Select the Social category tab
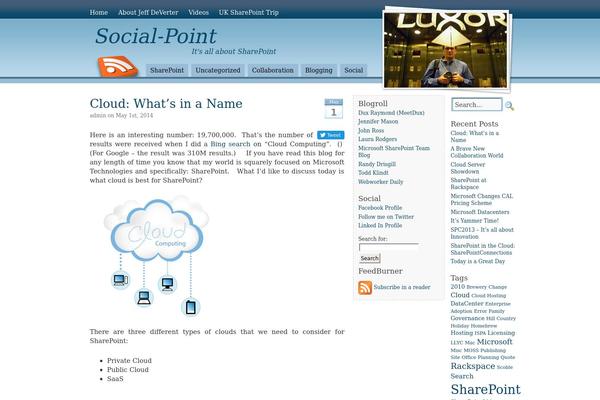This screenshot has height=400, width=600. [x=354, y=70]
